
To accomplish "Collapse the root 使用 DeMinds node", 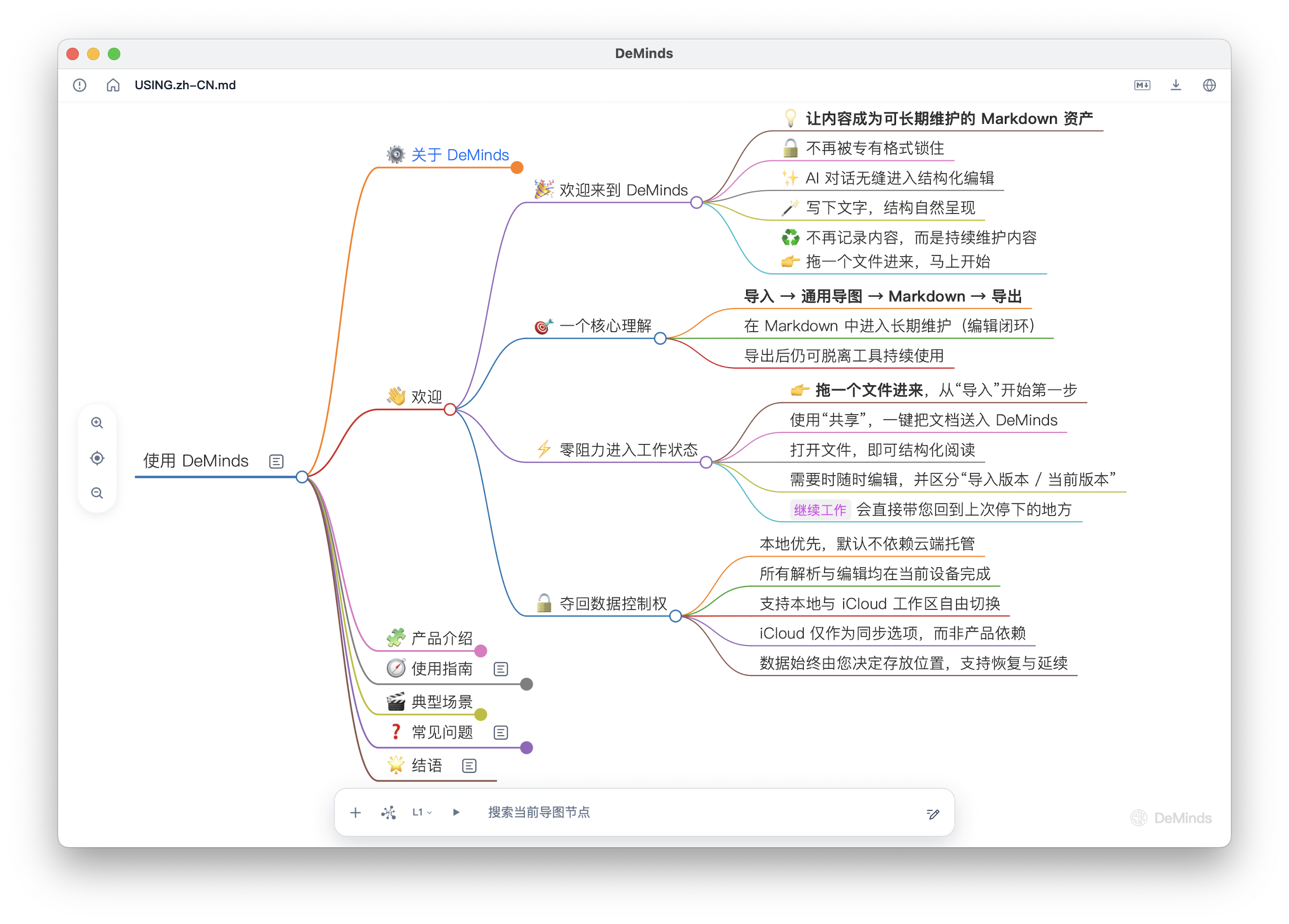I will (302, 477).
